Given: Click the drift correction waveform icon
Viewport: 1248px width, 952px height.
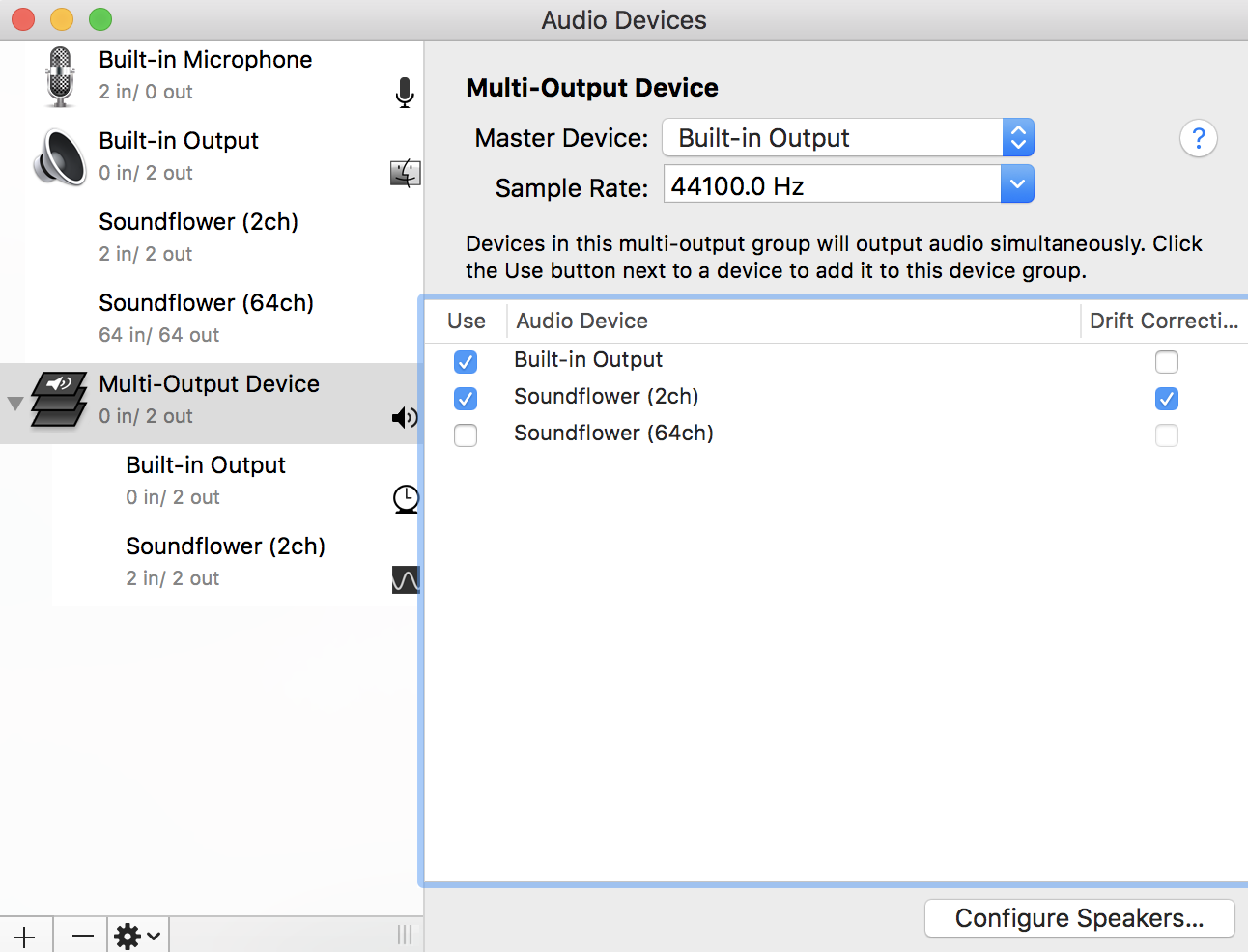Looking at the screenshot, I should (406, 579).
